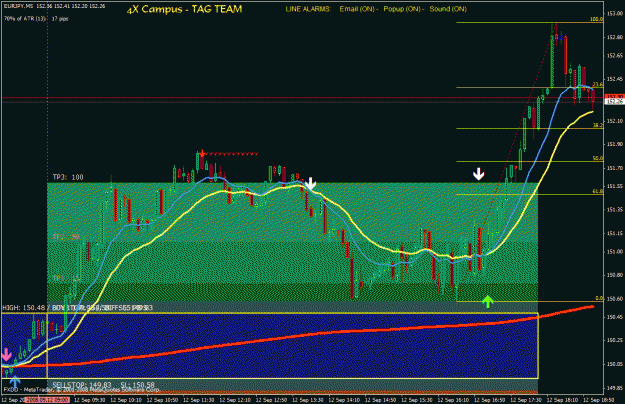Select the white down arrow near 13:30

[x=311, y=184]
